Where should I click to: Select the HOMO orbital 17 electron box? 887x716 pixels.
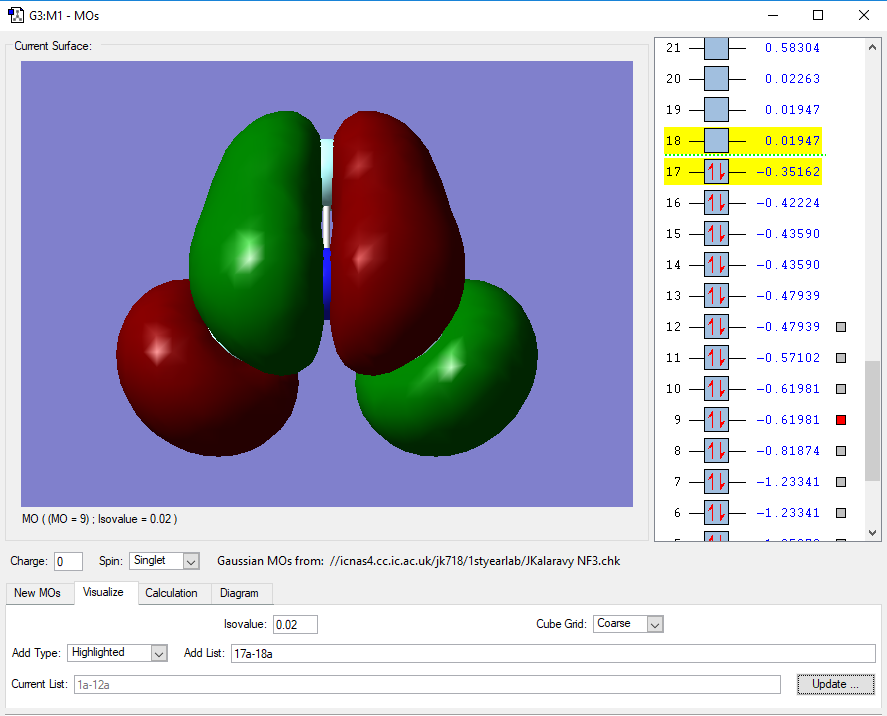(716, 172)
